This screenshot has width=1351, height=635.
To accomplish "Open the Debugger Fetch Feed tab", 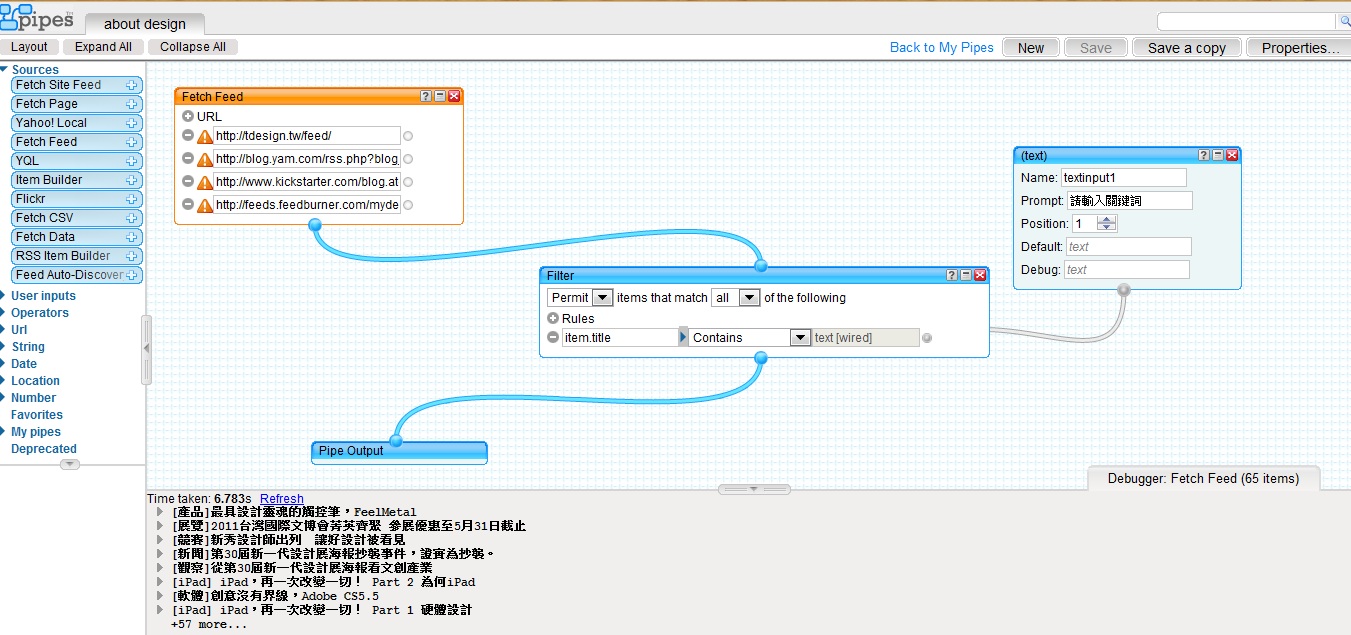I will 1202,479.
